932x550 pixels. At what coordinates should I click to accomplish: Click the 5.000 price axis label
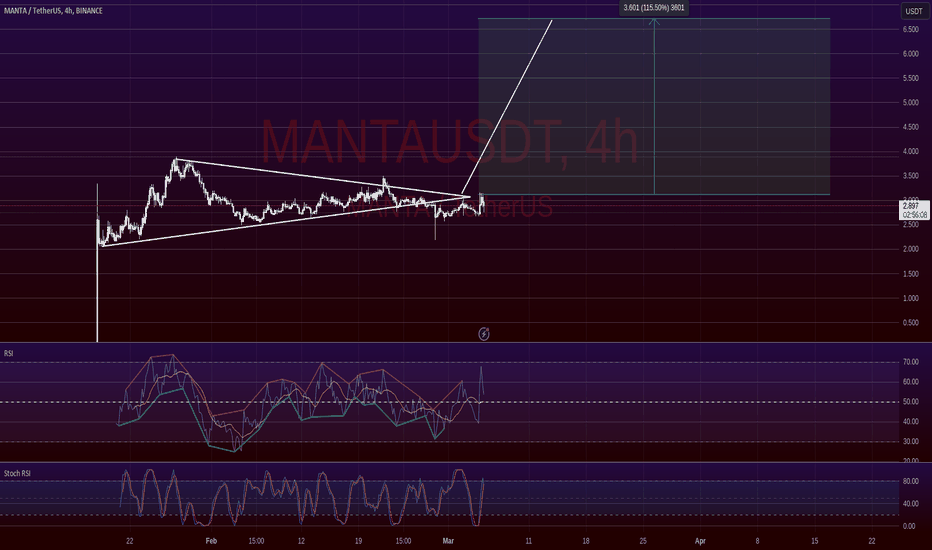click(910, 102)
